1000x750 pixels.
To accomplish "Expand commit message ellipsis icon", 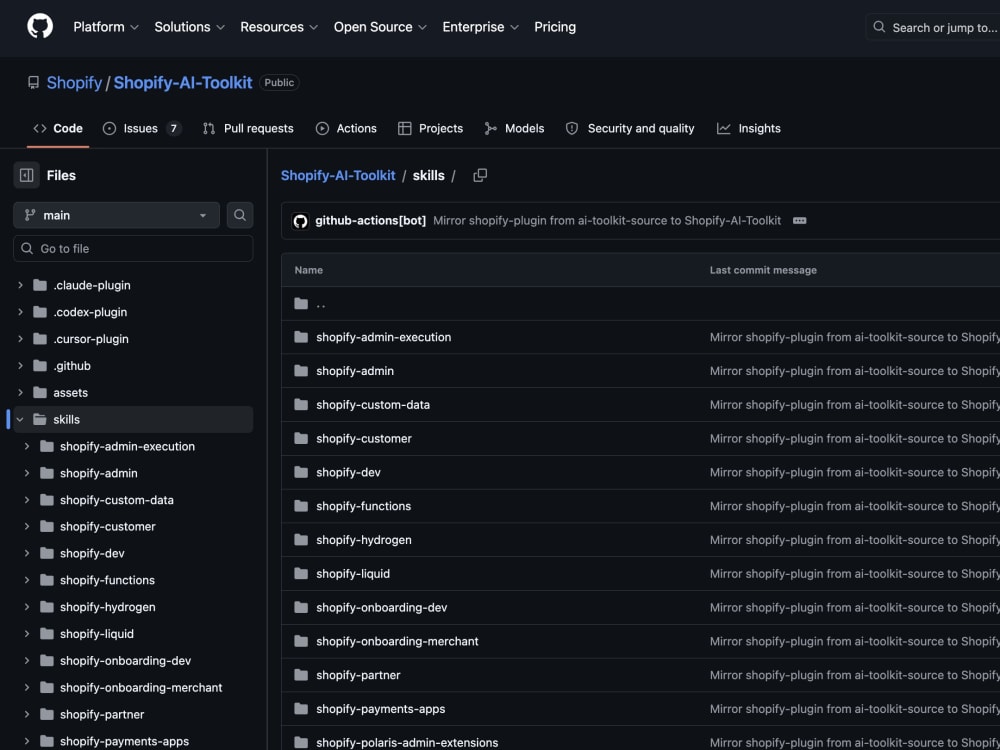I will point(800,221).
